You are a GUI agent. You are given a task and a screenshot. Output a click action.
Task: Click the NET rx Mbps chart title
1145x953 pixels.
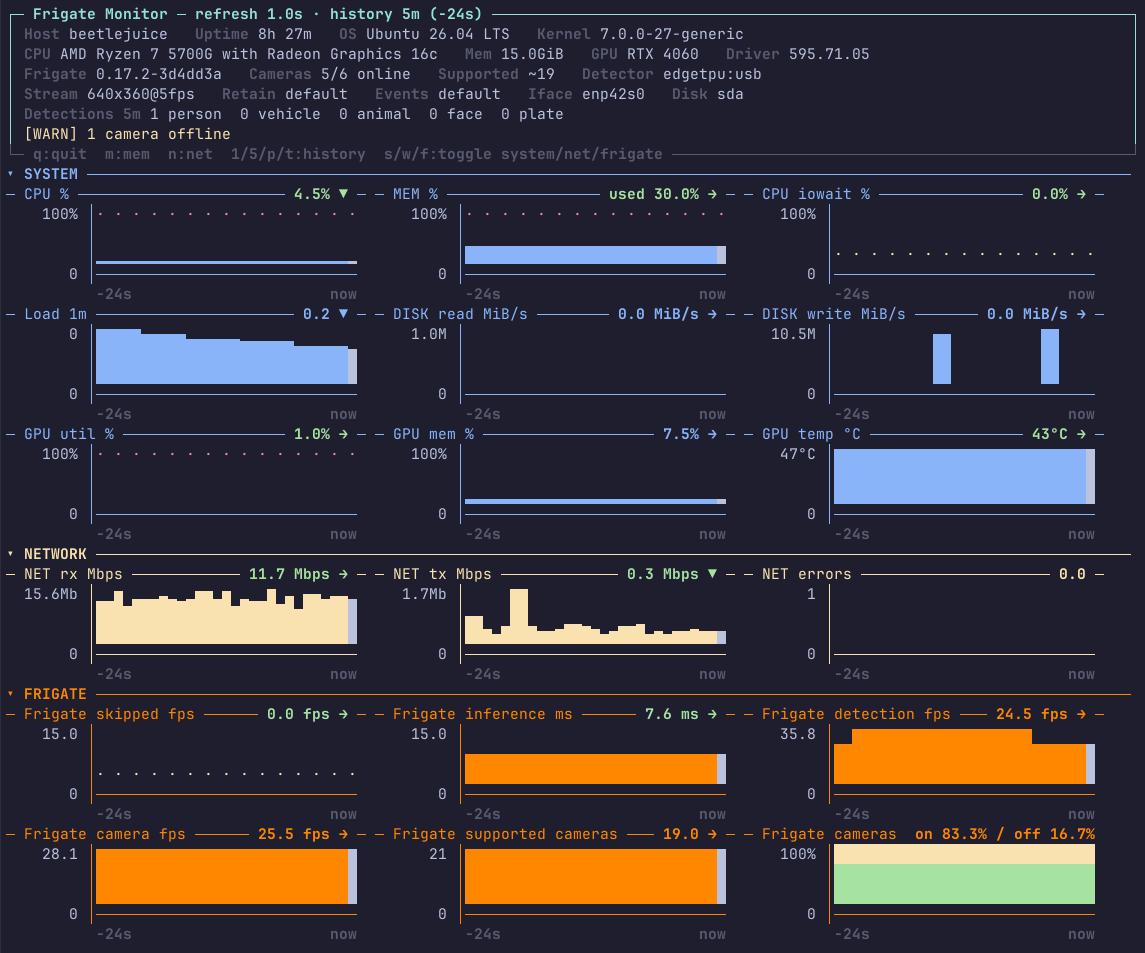pyautogui.click(x=73, y=574)
